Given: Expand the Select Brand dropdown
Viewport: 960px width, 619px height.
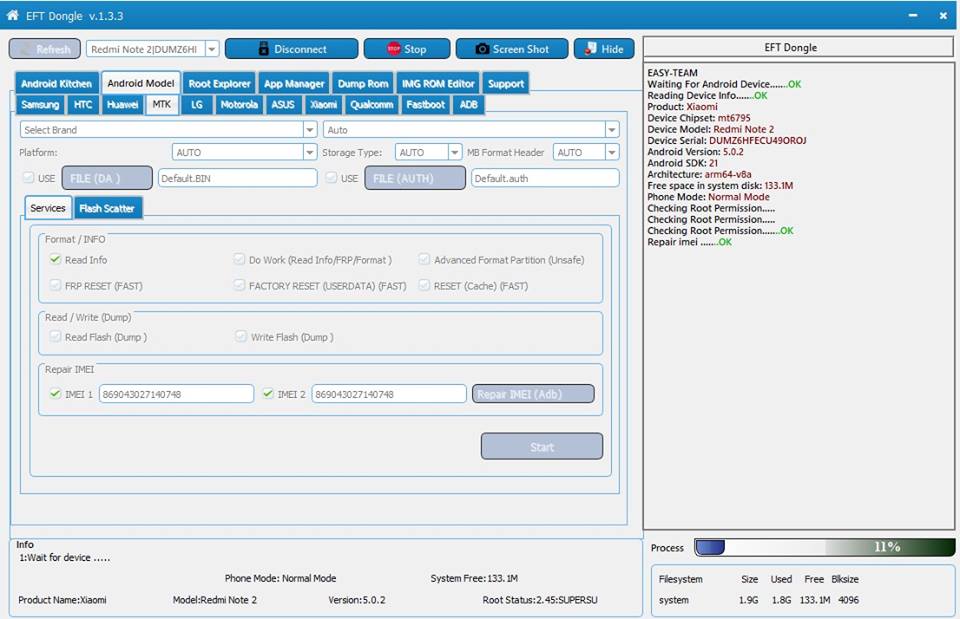Looking at the screenshot, I should pyautogui.click(x=310, y=130).
